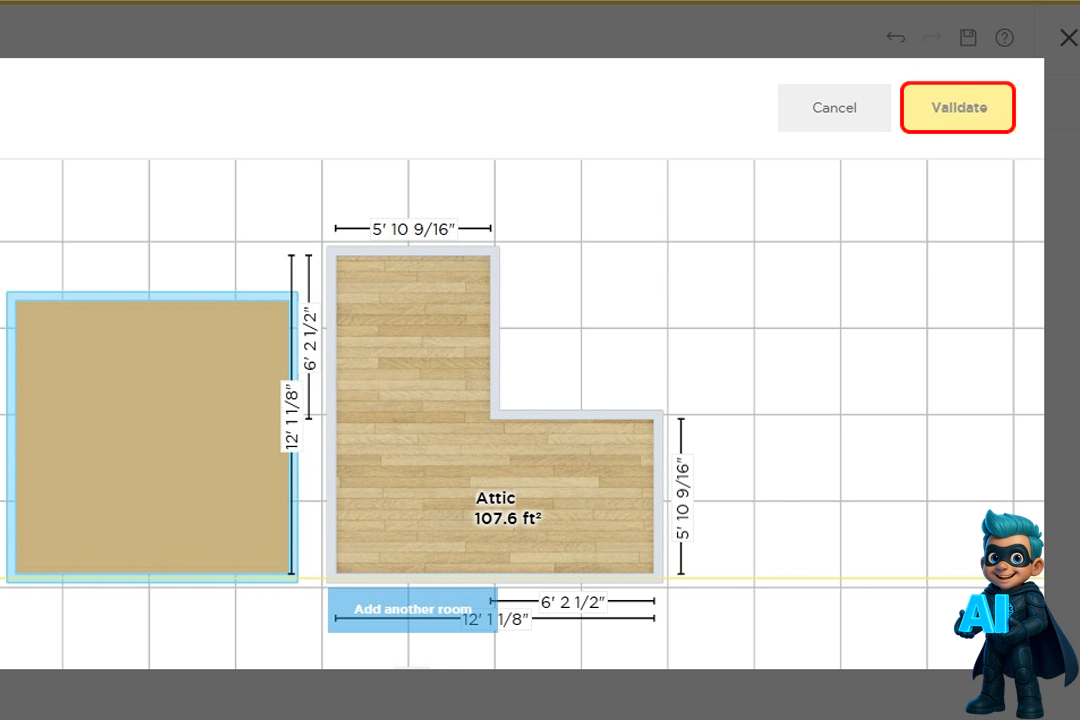Select the horizontal 6' 2 1/2" dimension below room

[x=573, y=602]
